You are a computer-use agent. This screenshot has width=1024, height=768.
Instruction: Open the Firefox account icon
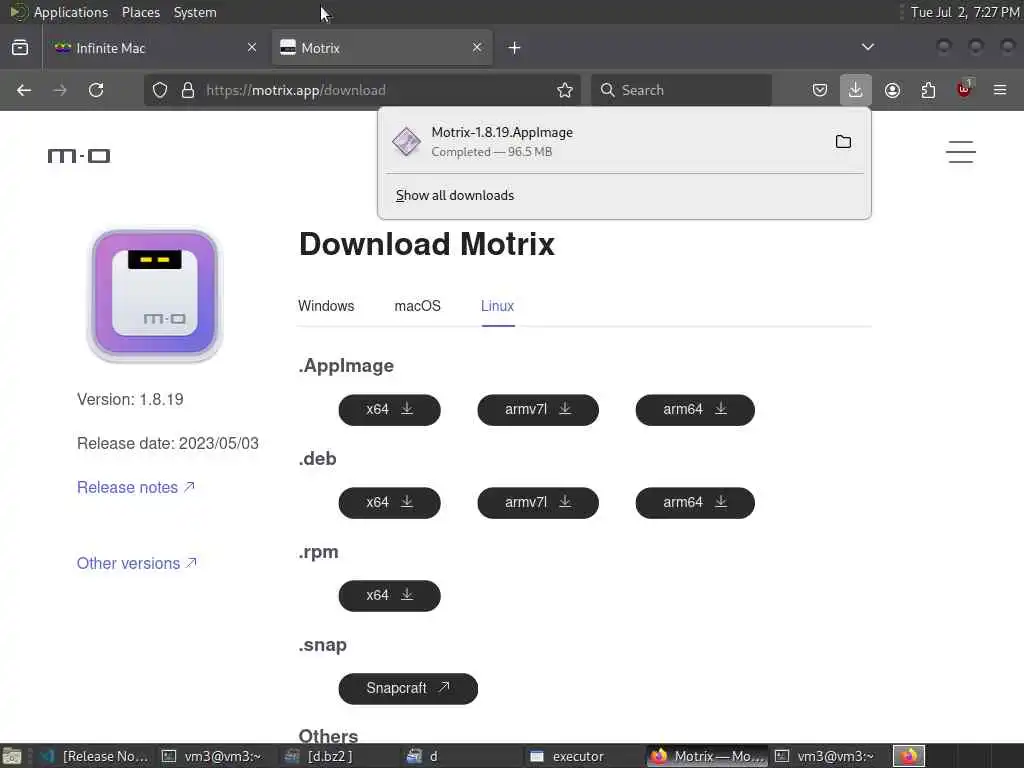(x=892, y=90)
